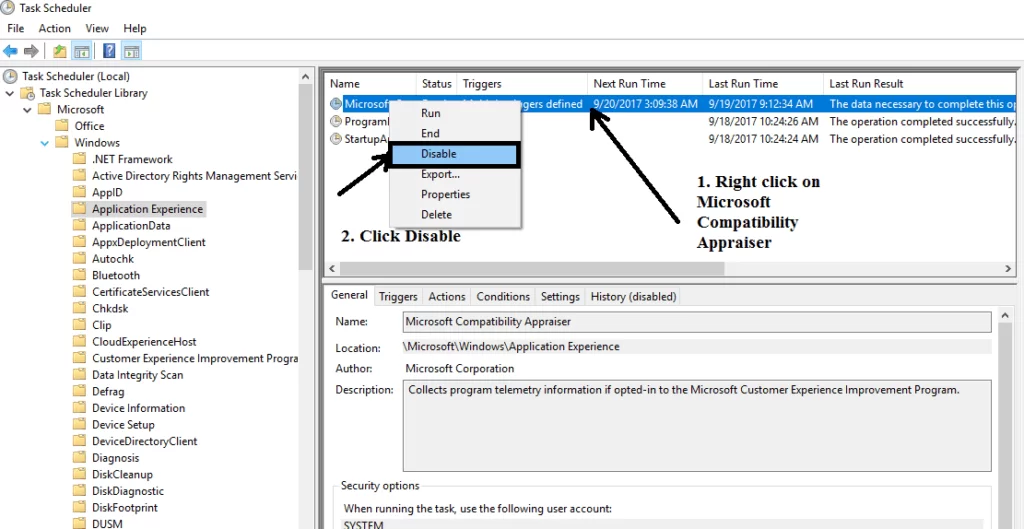This screenshot has width=1024, height=529.
Task: Click the folder icon next to Bluetooth
Action: [80, 276]
